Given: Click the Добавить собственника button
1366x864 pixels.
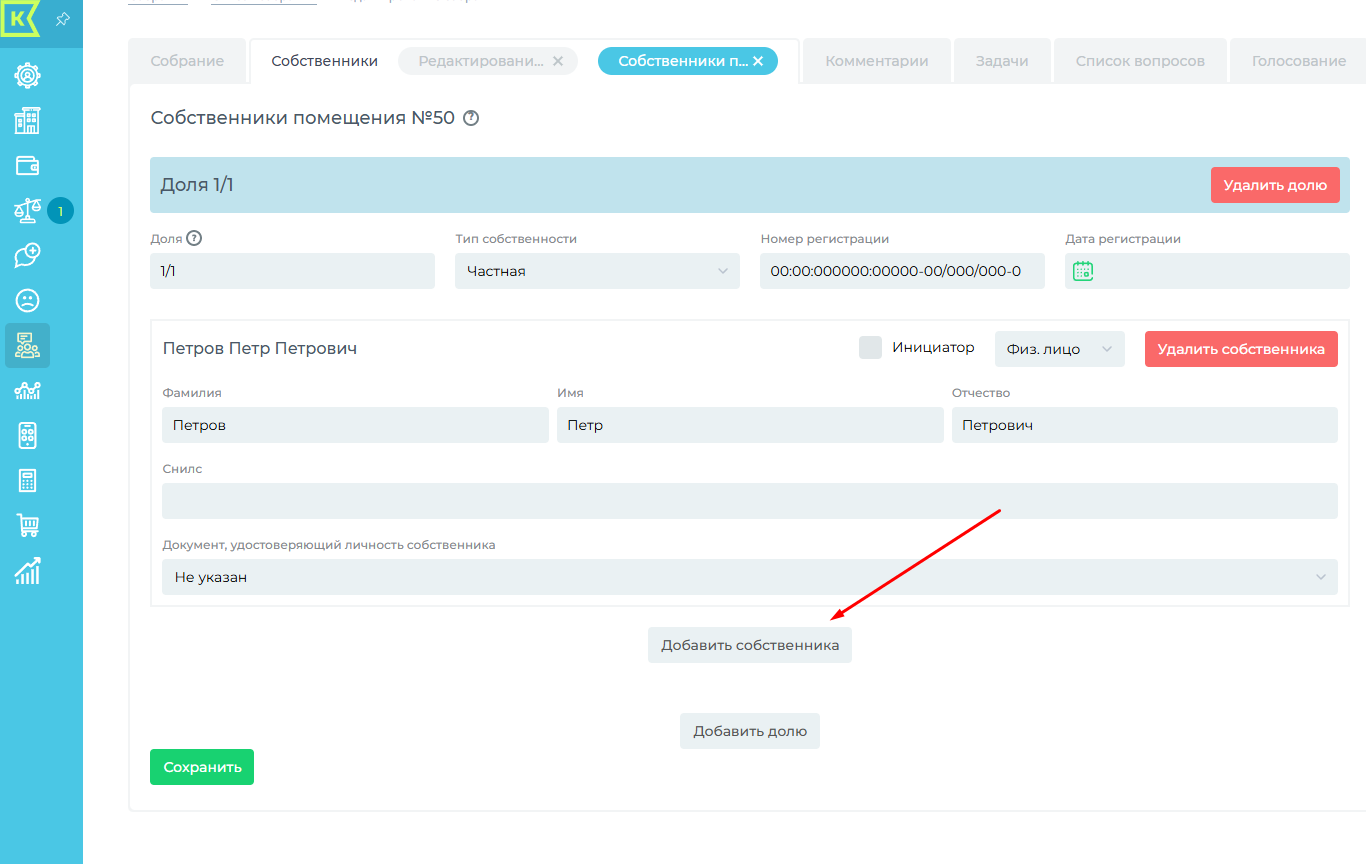Looking at the screenshot, I should point(749,646).
